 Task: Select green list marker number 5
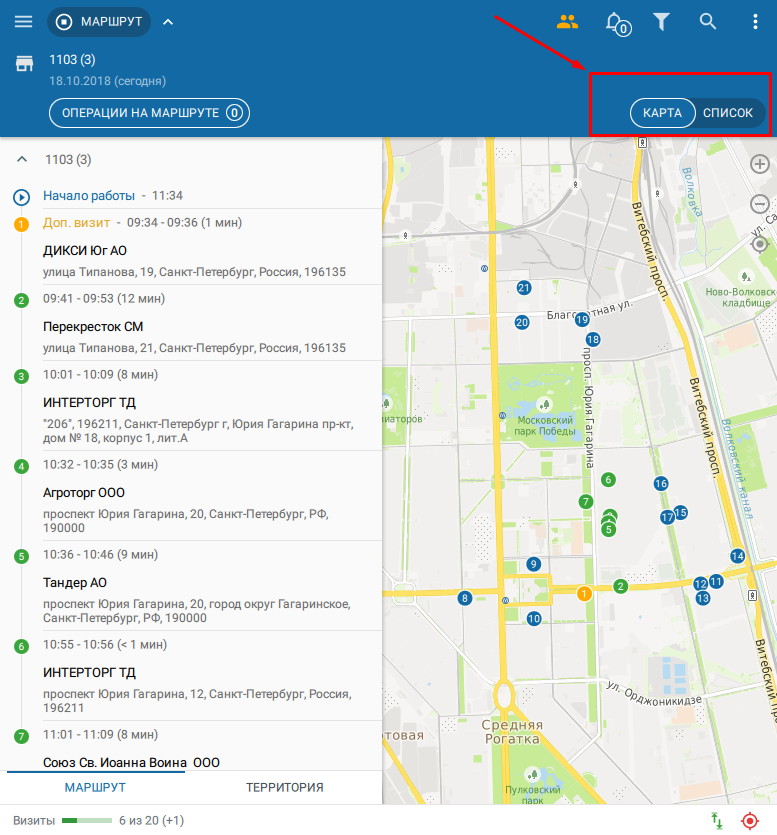(21, 556)
